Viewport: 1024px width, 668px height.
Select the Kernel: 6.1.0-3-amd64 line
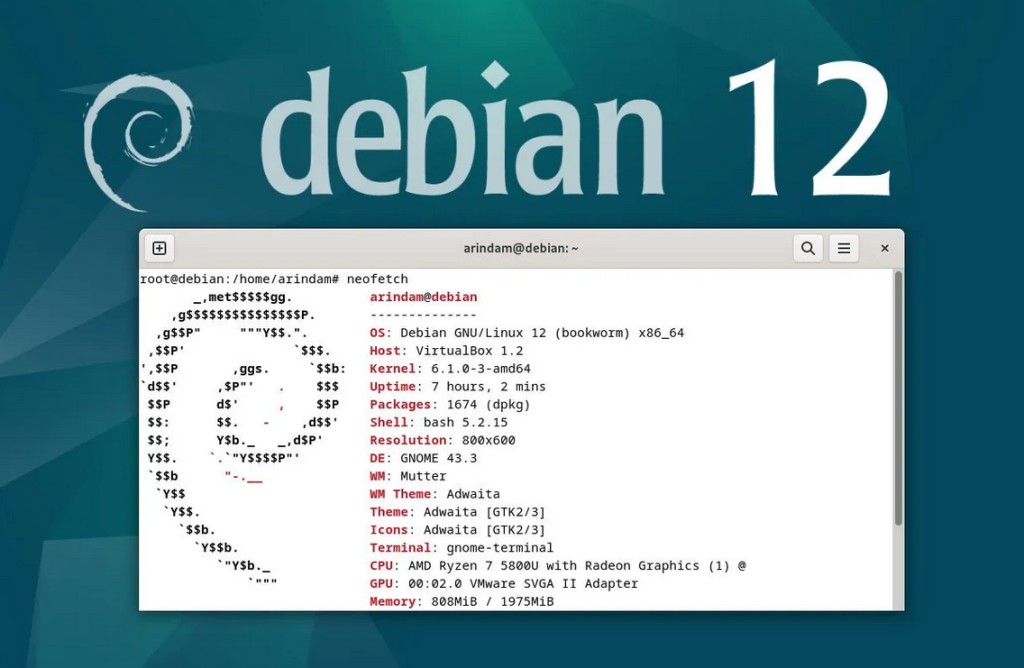[450, 369]
